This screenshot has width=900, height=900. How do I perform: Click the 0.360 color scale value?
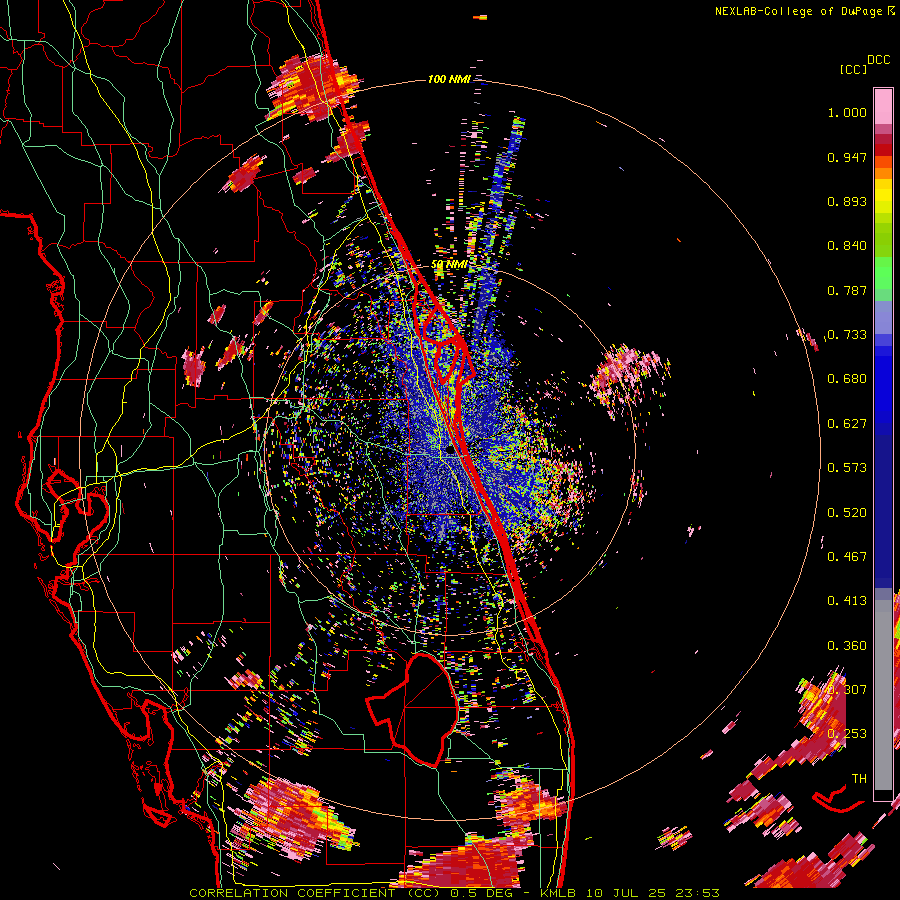(x=847, y=646)
